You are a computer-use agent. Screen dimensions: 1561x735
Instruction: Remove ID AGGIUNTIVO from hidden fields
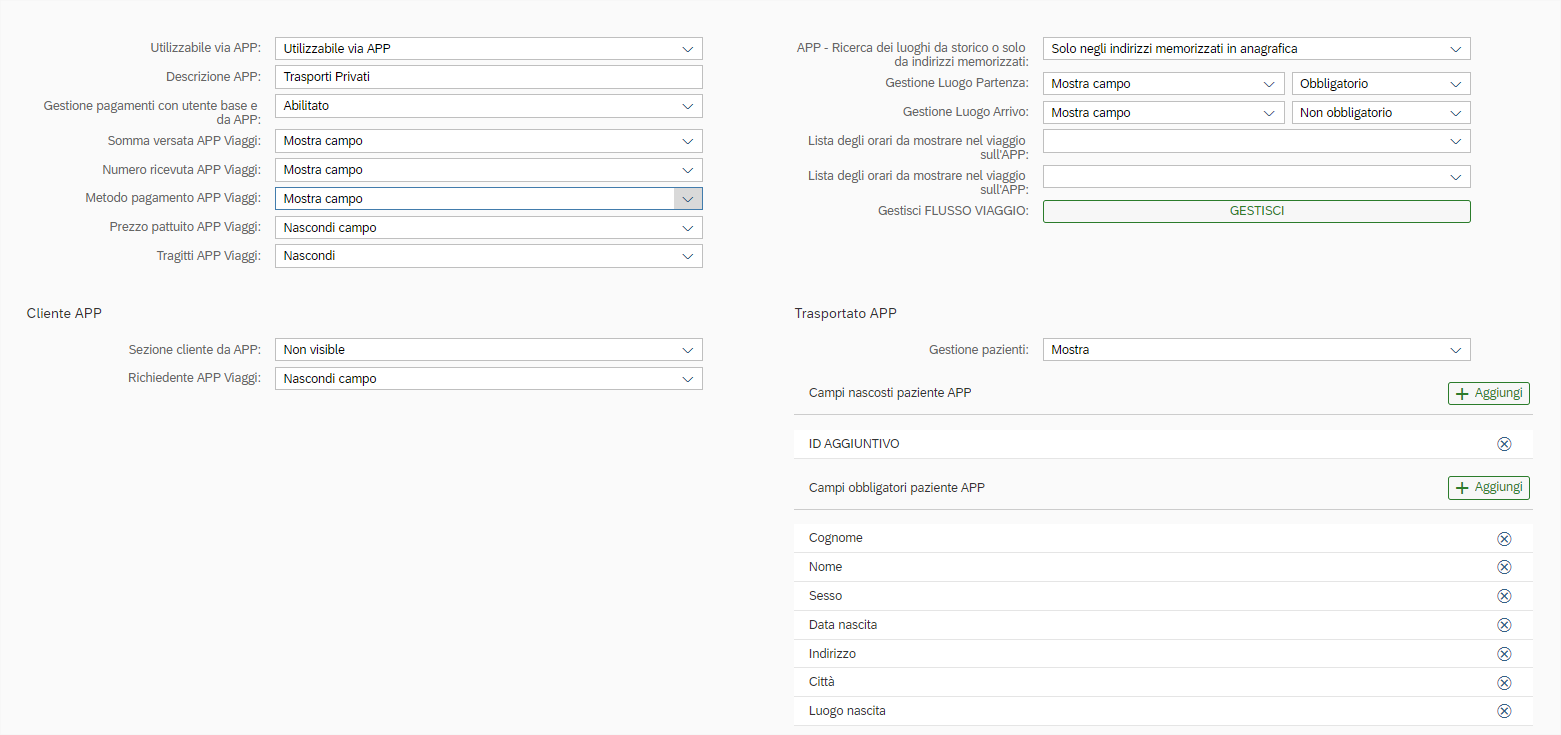coord(1503,444)
